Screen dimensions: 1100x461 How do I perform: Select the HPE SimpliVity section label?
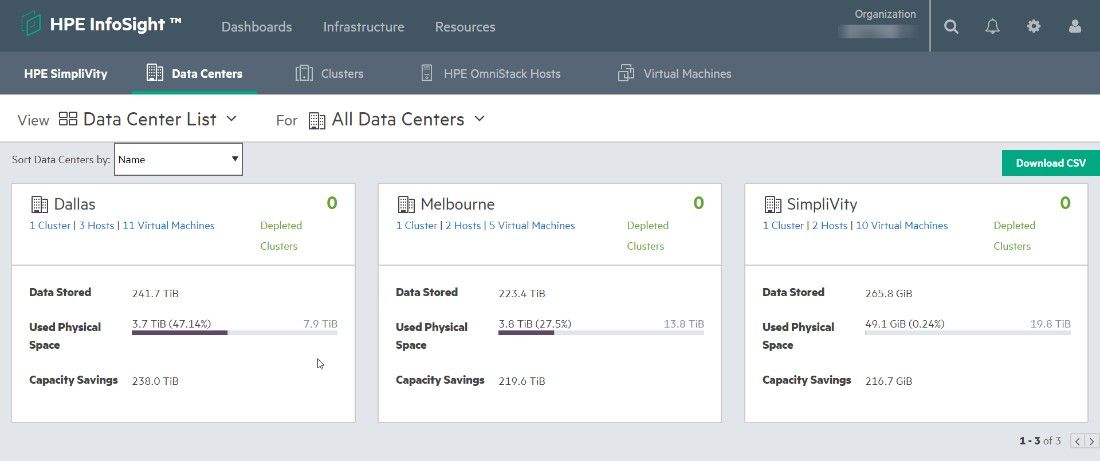coord(66,73)
